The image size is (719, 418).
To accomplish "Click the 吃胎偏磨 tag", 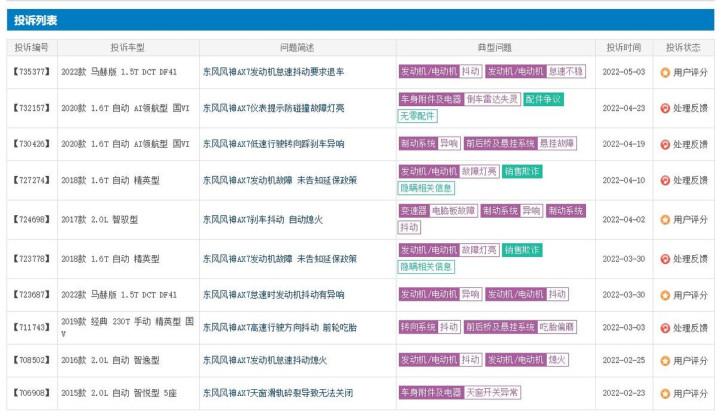I will click(557, 327).
